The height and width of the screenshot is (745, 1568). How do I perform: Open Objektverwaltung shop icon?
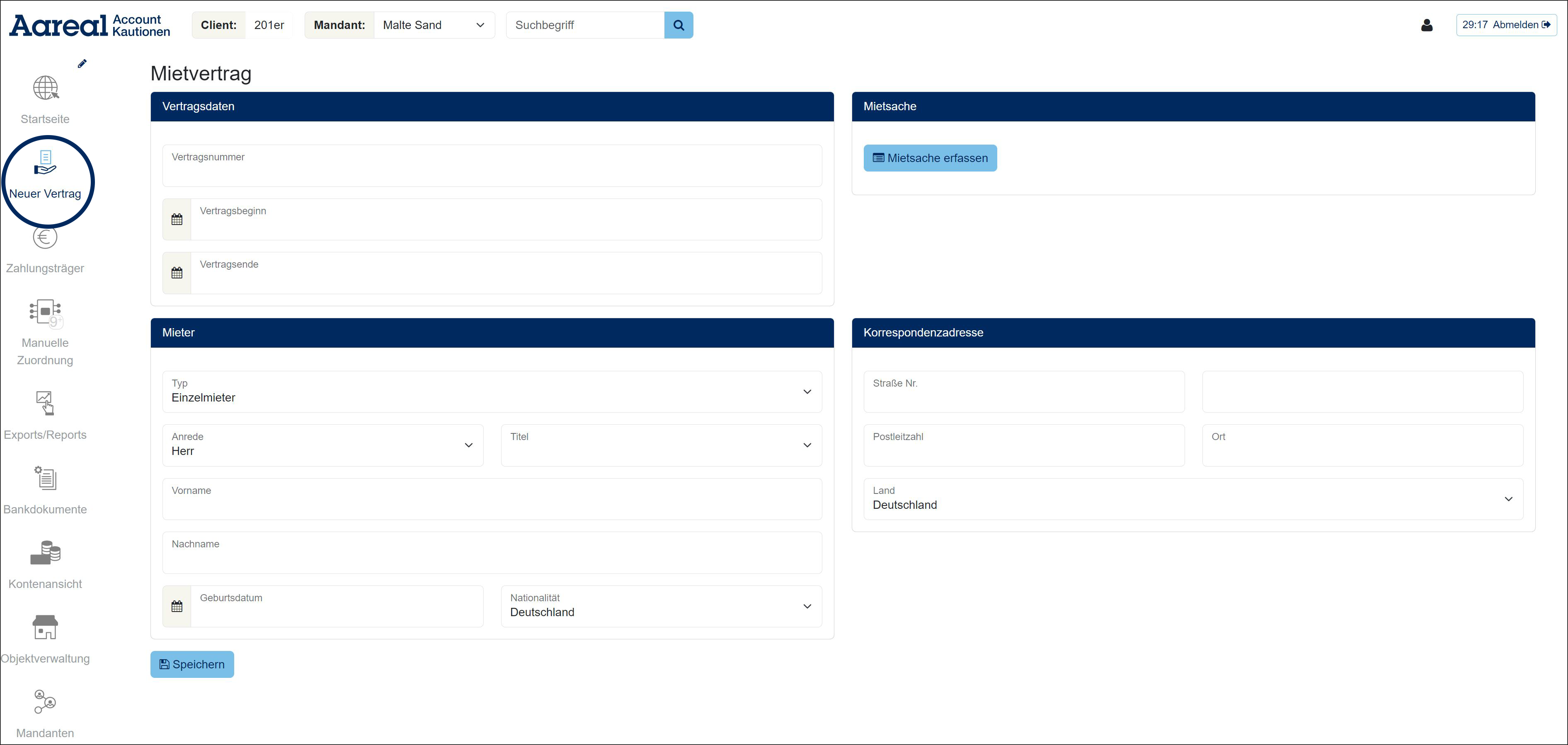point(45,627)
